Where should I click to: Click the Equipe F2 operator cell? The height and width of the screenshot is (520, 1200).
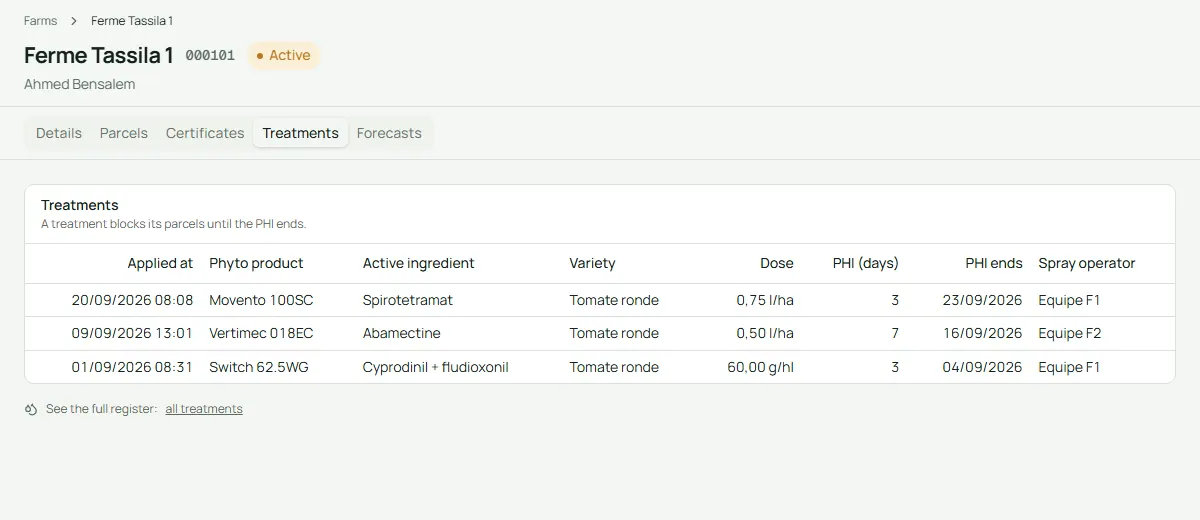pos(1070,333)
